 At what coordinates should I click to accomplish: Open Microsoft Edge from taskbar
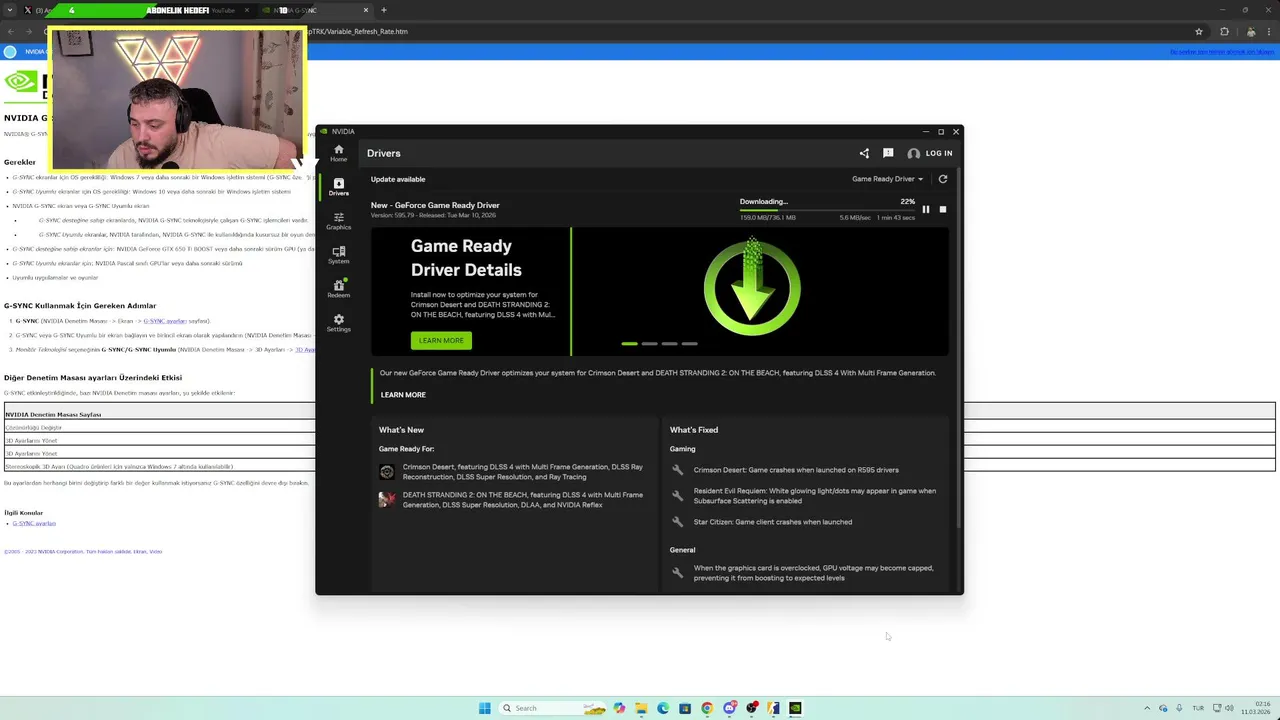pyautogui.click(x=663, y=708)
